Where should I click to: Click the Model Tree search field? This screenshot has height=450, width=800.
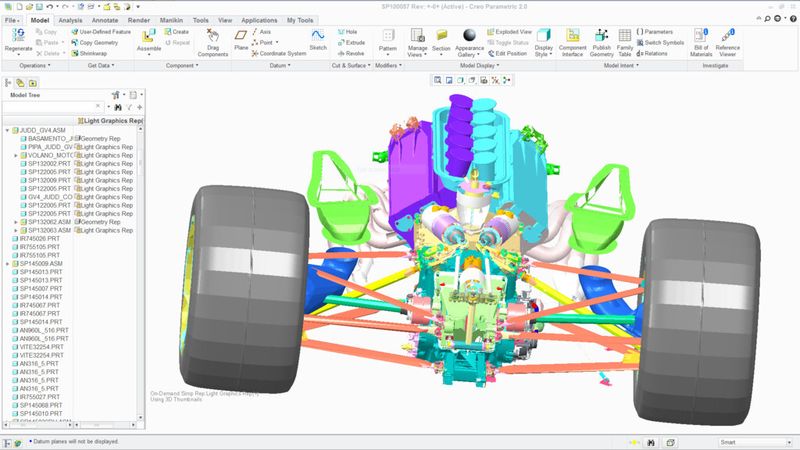[x=53, y=107]
